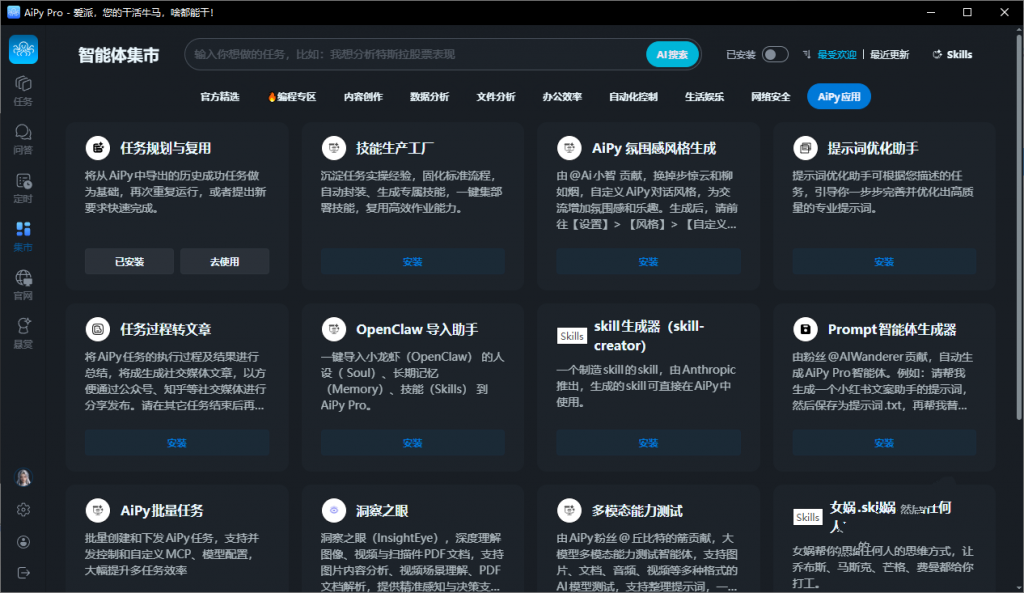Switch to the 生活娱乐 tab
Screen dimensions: 1024x593
click(704, 97)
